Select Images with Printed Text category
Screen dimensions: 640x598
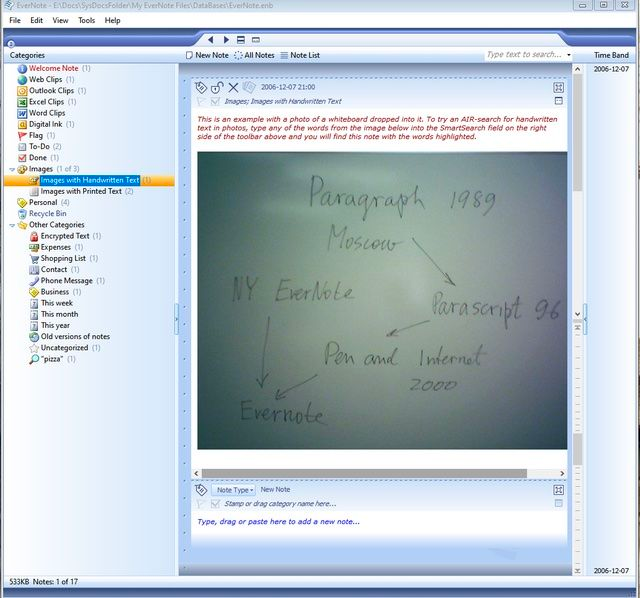[x=81, y=191]
